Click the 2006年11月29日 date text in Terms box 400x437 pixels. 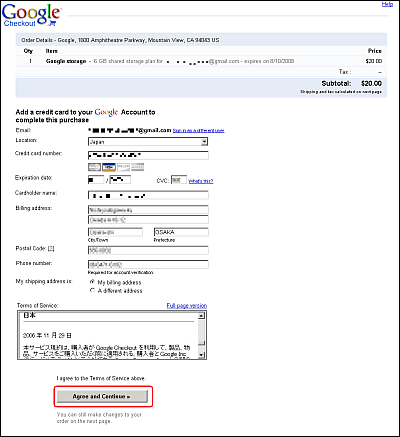coord(47,335)
